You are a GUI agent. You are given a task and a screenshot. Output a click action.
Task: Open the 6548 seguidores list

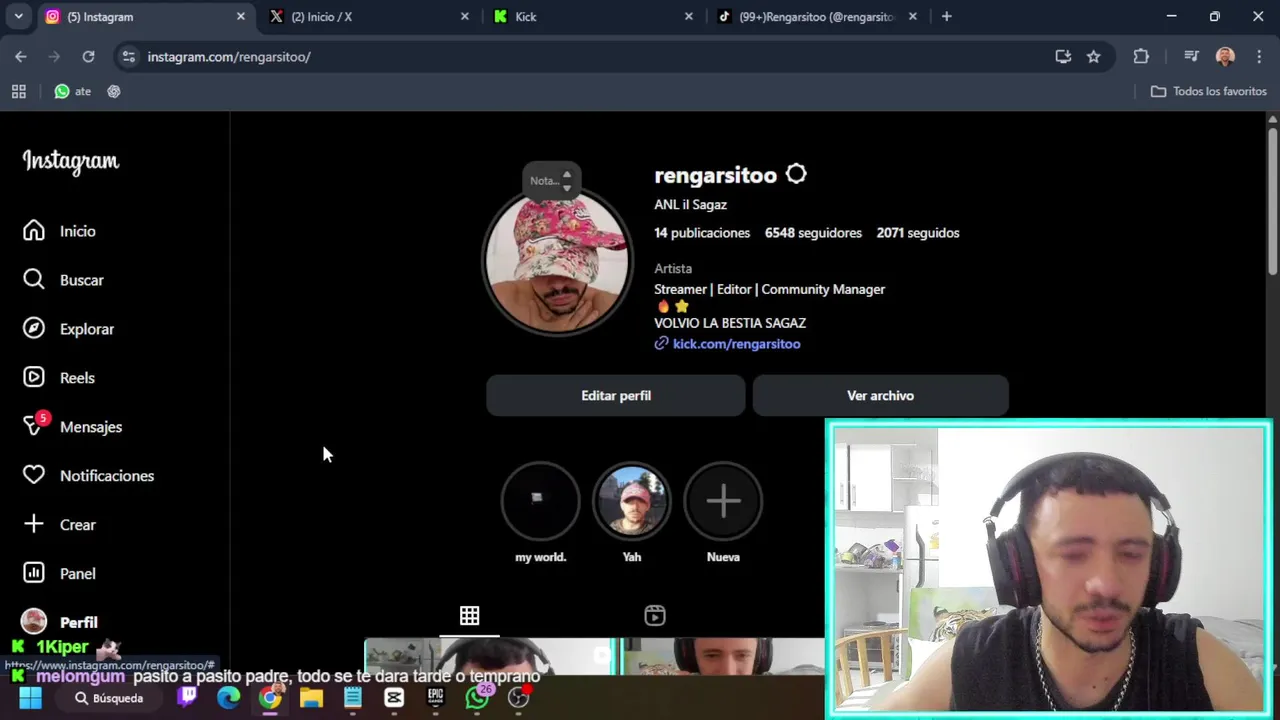813,233
